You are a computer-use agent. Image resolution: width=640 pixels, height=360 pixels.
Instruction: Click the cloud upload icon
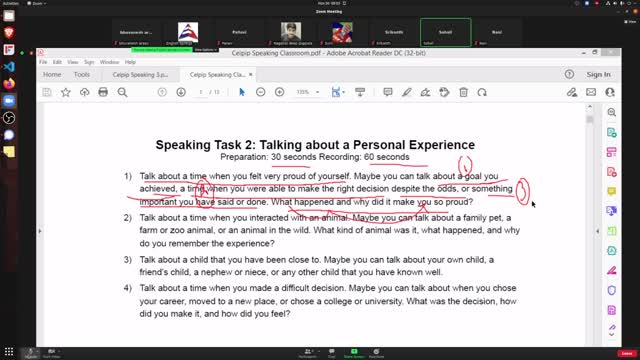click(84, 92)
